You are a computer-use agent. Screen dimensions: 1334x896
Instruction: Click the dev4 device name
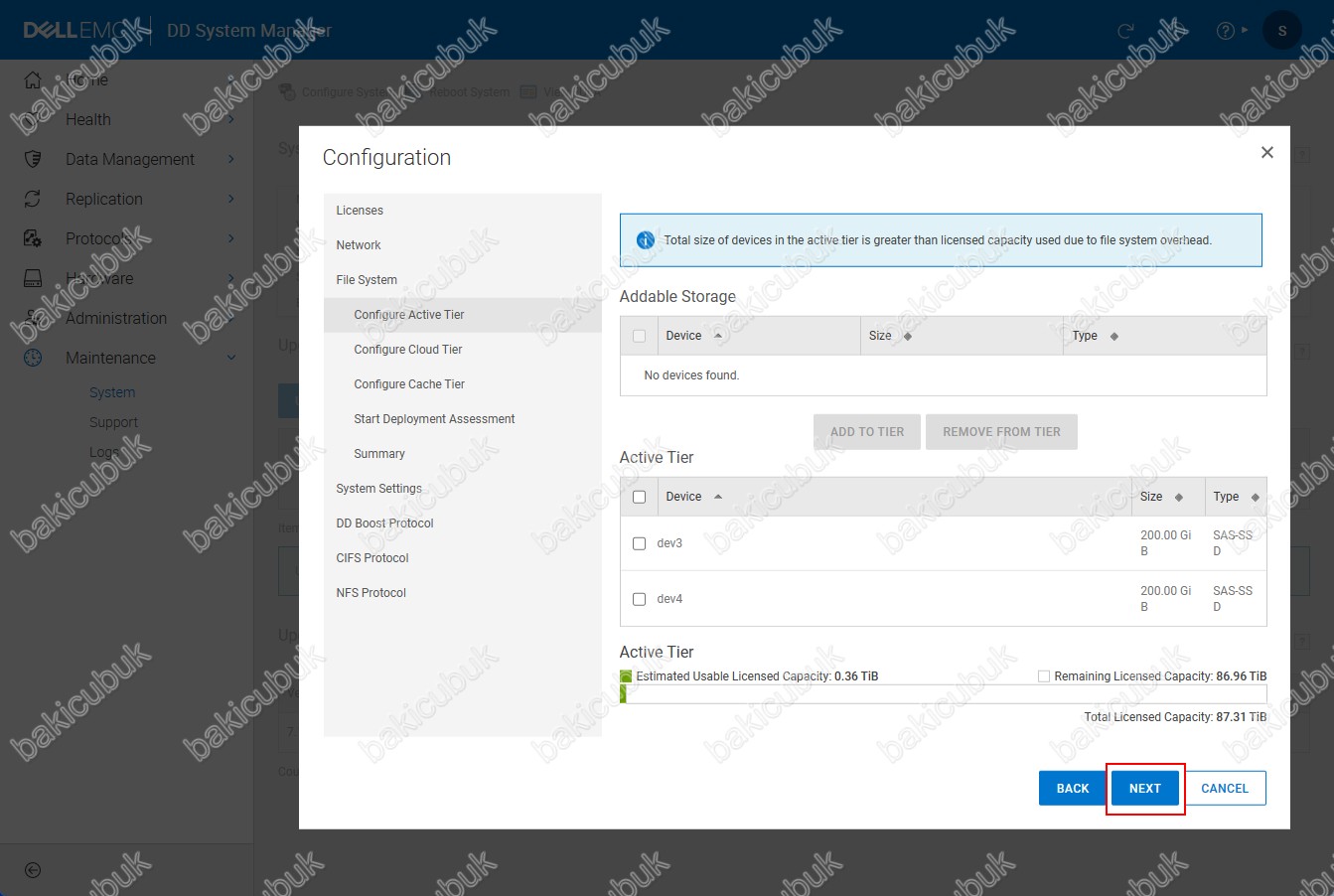(x=669, y=599)
